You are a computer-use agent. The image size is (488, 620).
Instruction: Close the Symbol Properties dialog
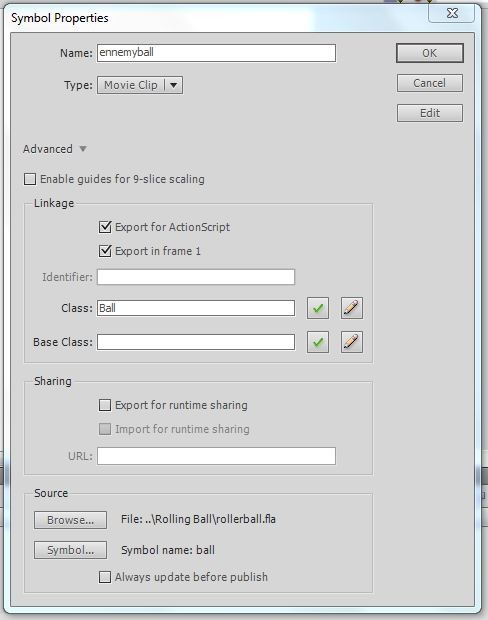(x=452, y=13)
